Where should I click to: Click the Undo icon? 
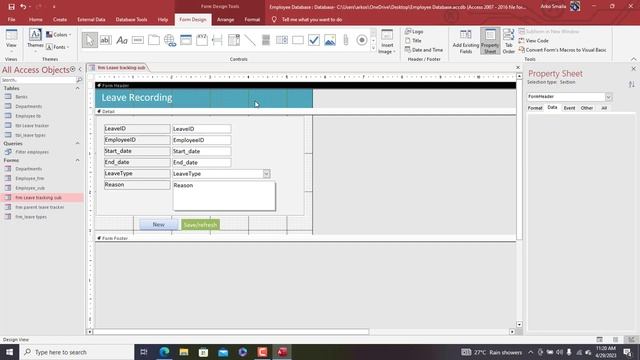pyautogui.click(x=23, y=7)
